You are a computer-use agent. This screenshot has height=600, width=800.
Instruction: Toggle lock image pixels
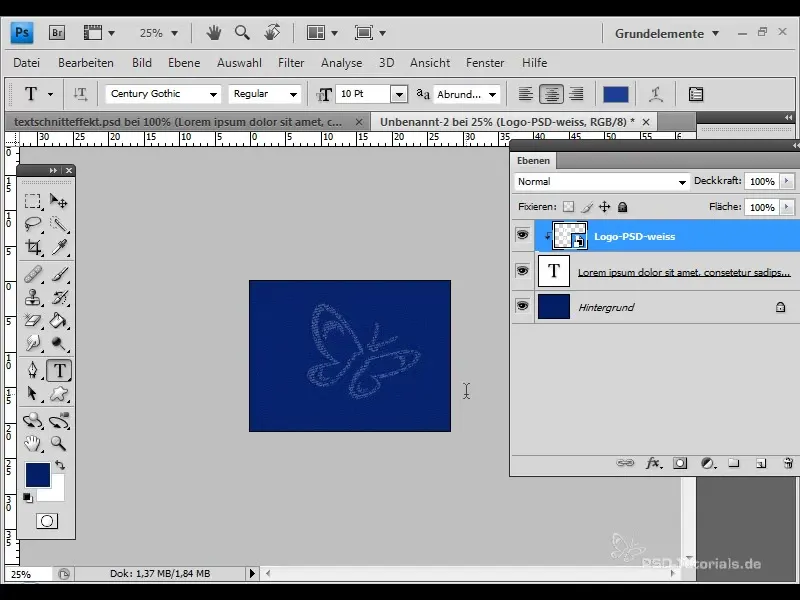coord(587,207)
